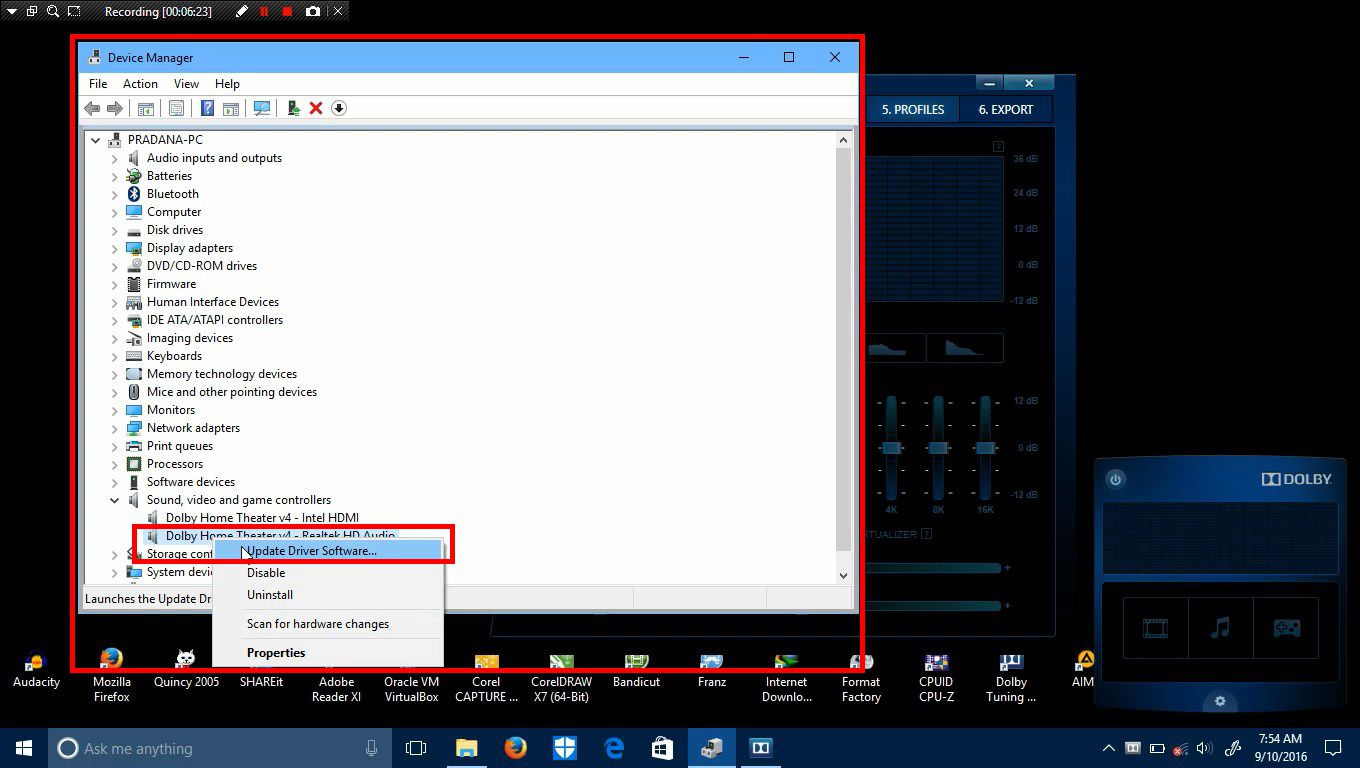Expand the Monitors category

(x=114, y=410)
